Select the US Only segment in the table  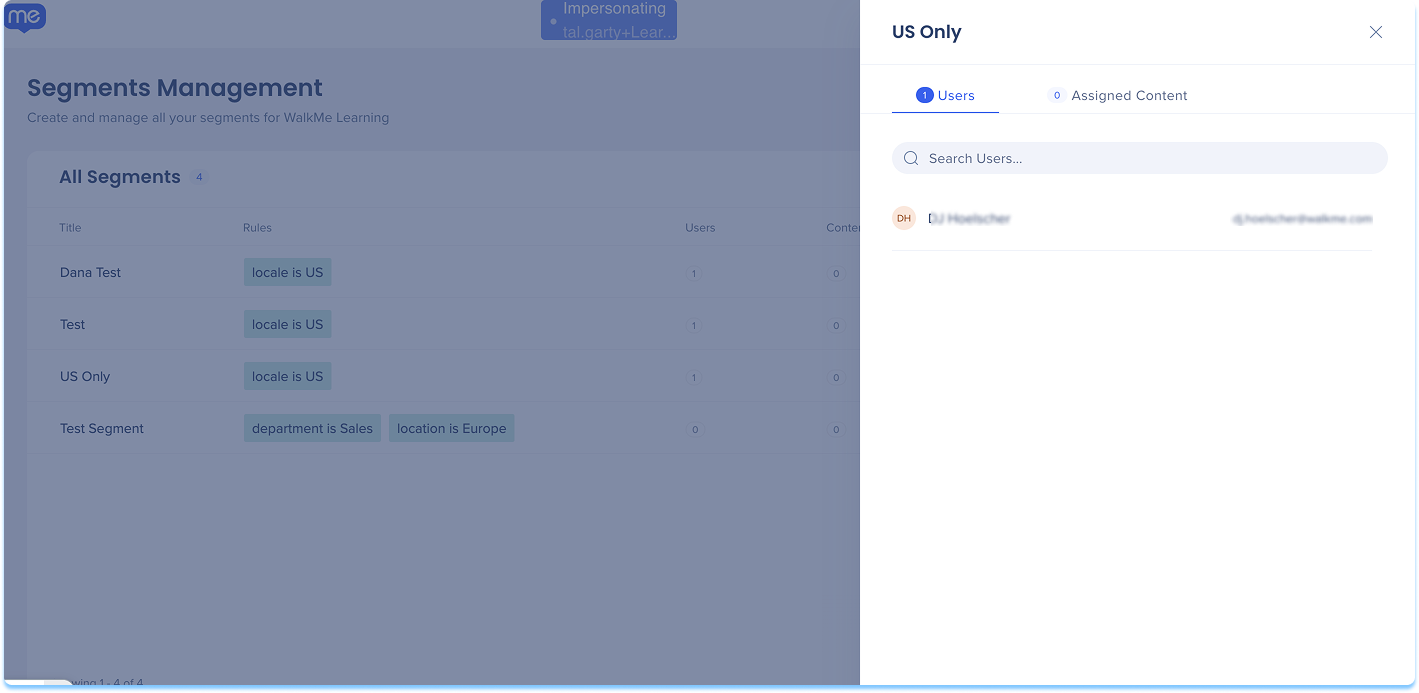click(x=85, y=377)
